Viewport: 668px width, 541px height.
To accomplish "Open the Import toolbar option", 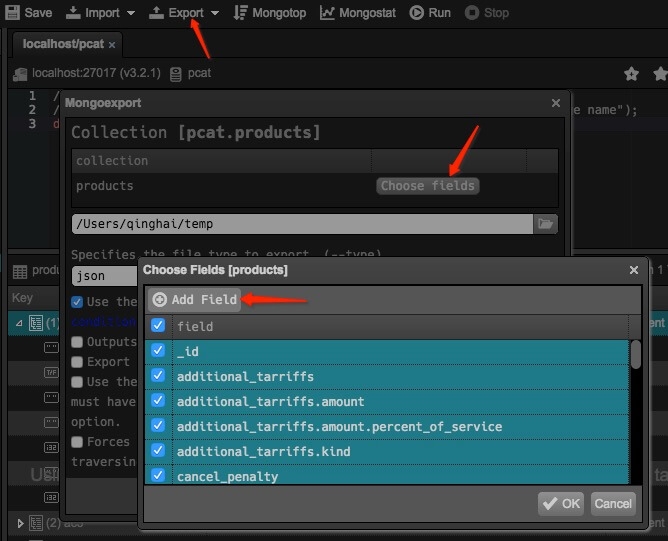I will (x=93, y=13).
